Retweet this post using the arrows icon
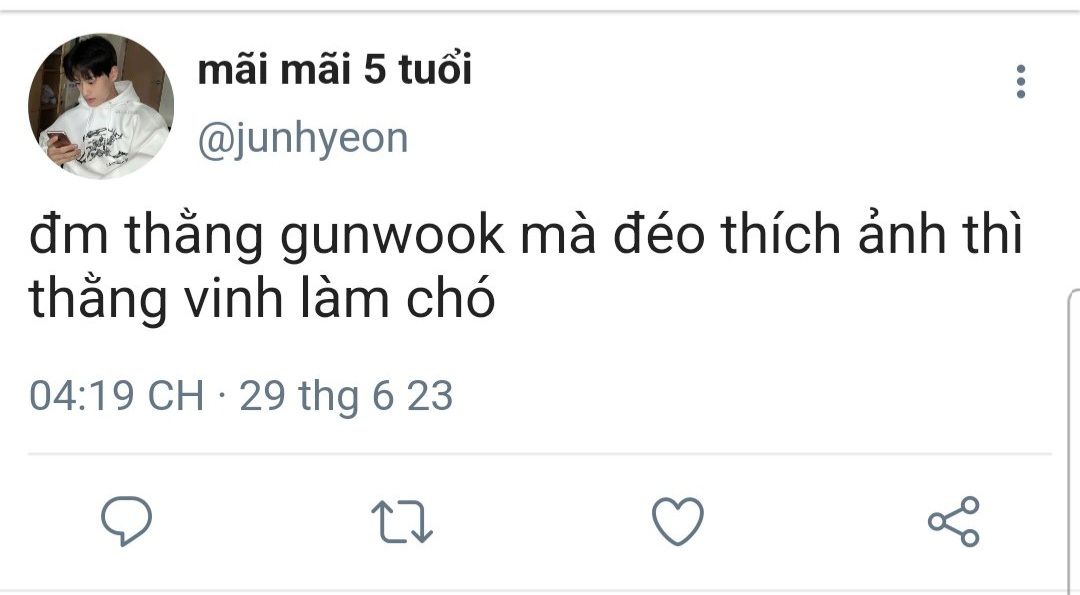 point(402,521)
